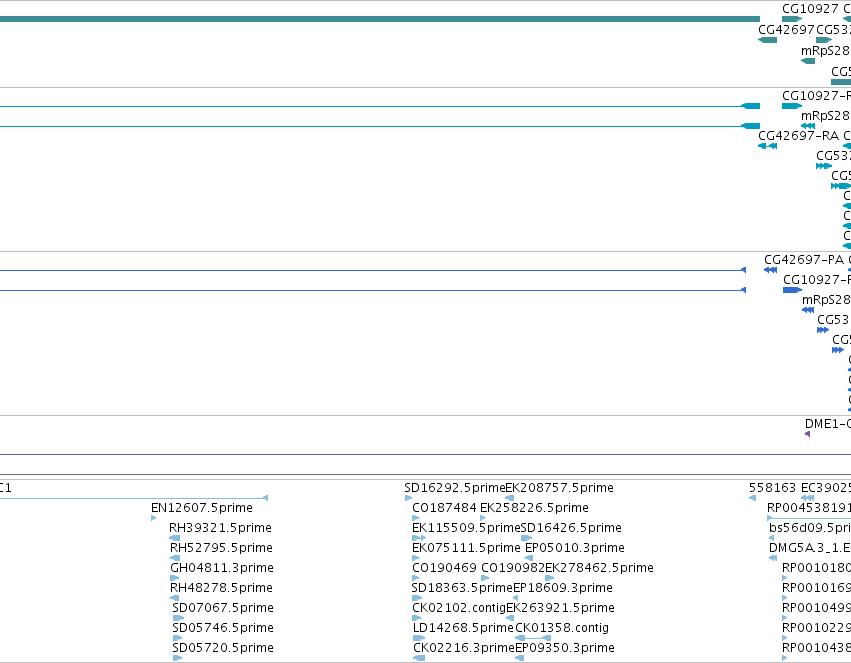Click the arrow glyph under 558163 label
The image size is (851, 663).
coord(752,498)
